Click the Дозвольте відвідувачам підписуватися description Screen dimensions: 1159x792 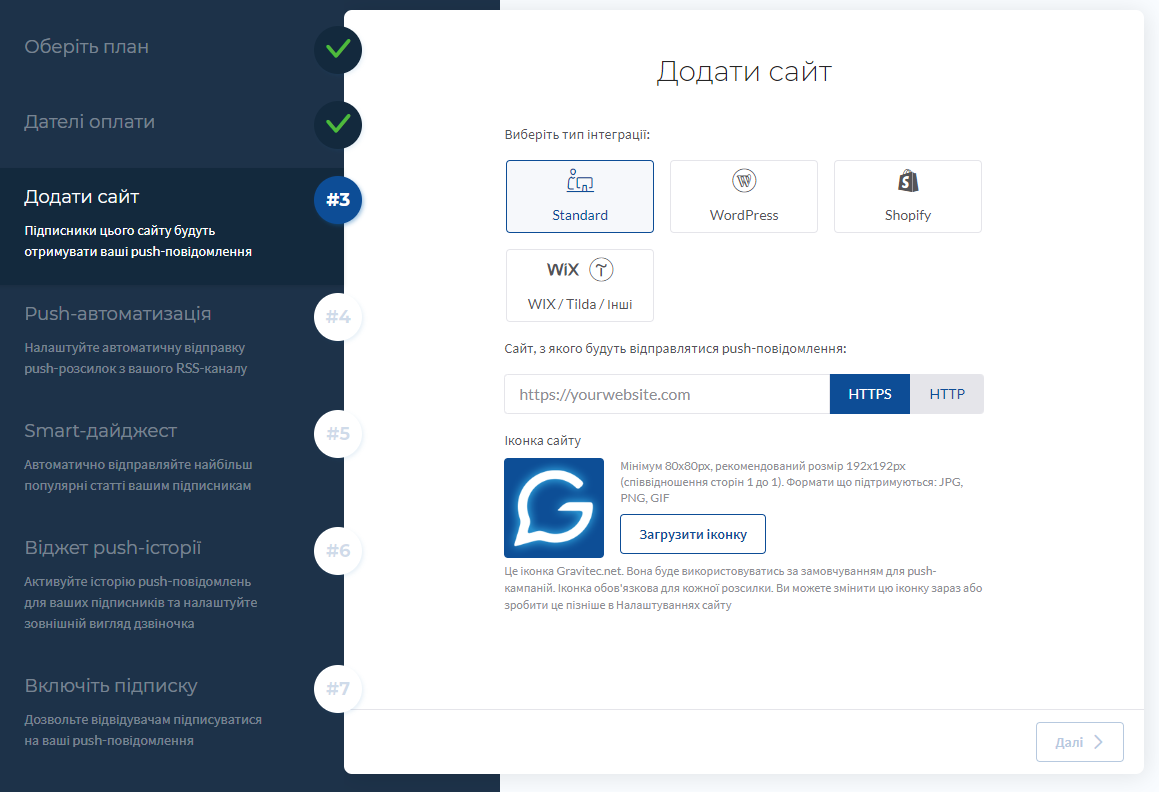pyautogui.click(x=143, y=730)
